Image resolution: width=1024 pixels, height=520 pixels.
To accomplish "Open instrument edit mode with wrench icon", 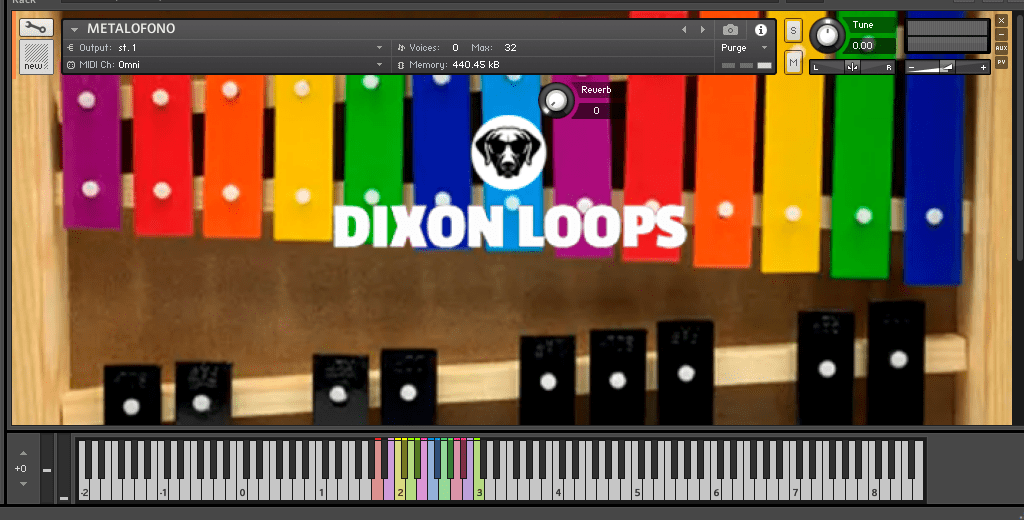I will coord(37,28).
